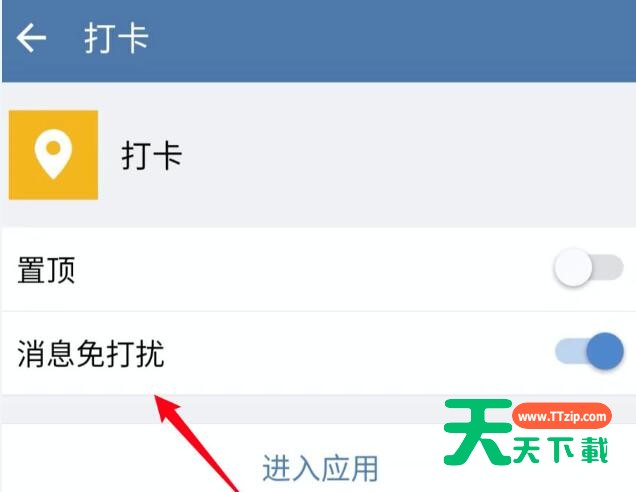The width and height of the screenshot is (636, 492).
Task: Go back with the header arrow
Action: click(x=31, y=38)
